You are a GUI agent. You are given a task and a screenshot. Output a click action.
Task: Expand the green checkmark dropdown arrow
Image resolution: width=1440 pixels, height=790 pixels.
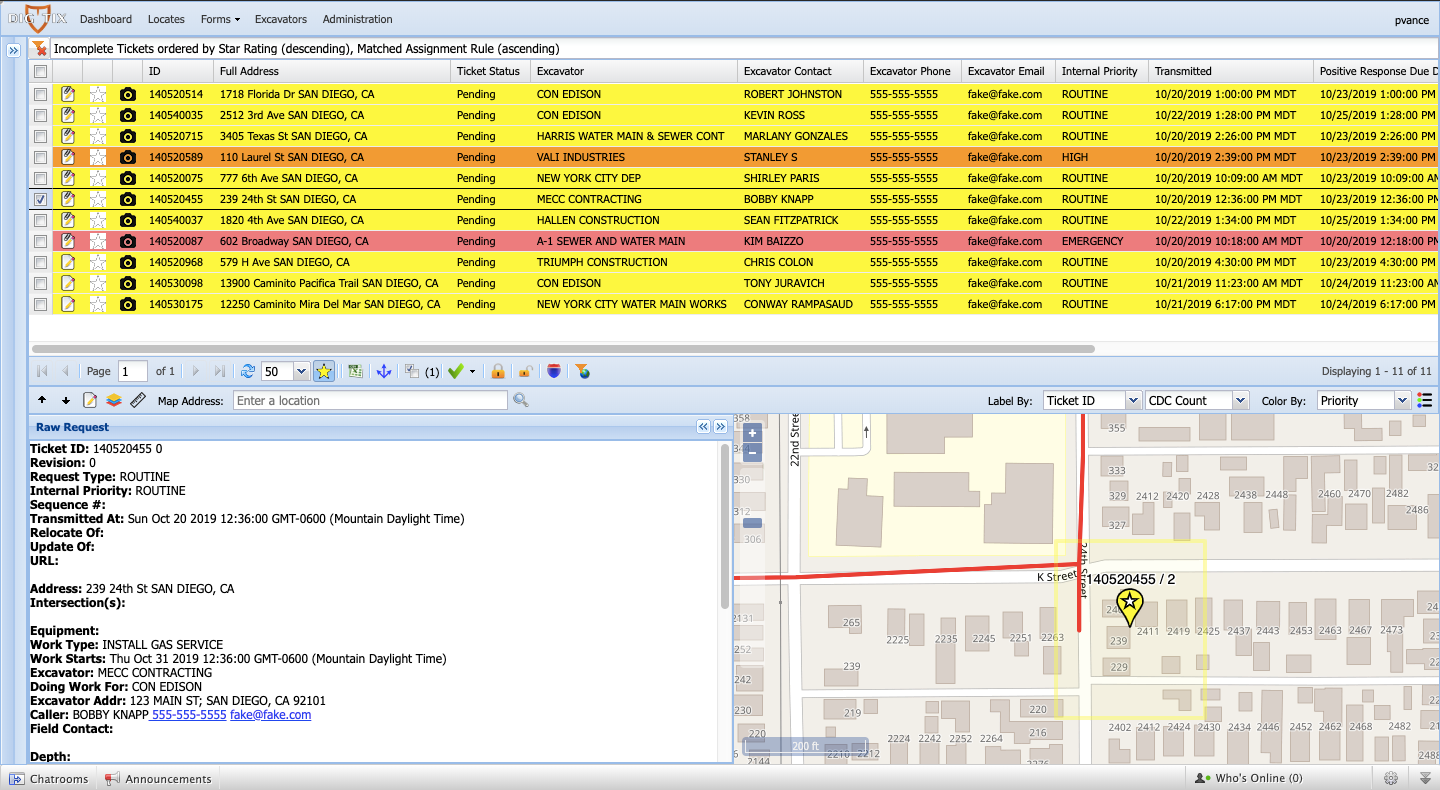pos(472,371)
